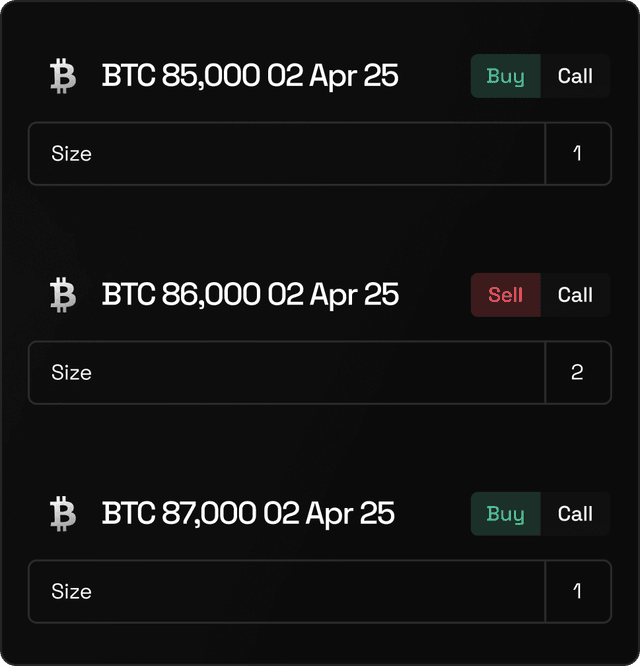
Task: Click the Bitcoin icon beside BTC 85,000
Action: [x=63, y=76]
